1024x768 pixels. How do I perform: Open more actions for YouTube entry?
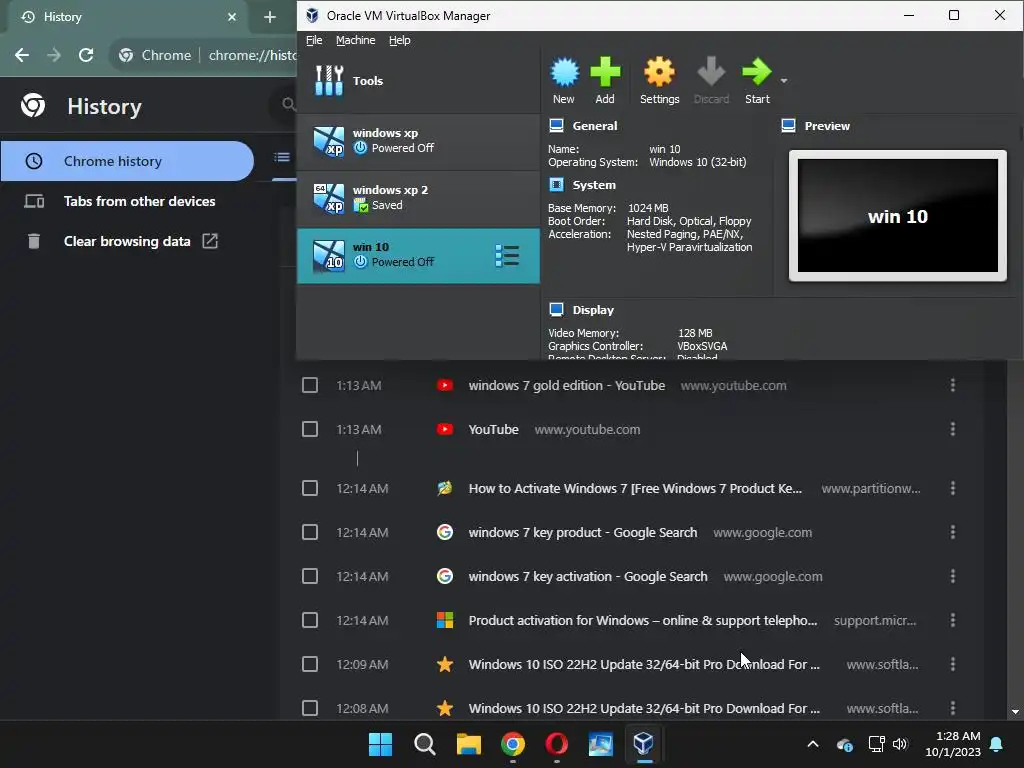click(x=953, y=429)
